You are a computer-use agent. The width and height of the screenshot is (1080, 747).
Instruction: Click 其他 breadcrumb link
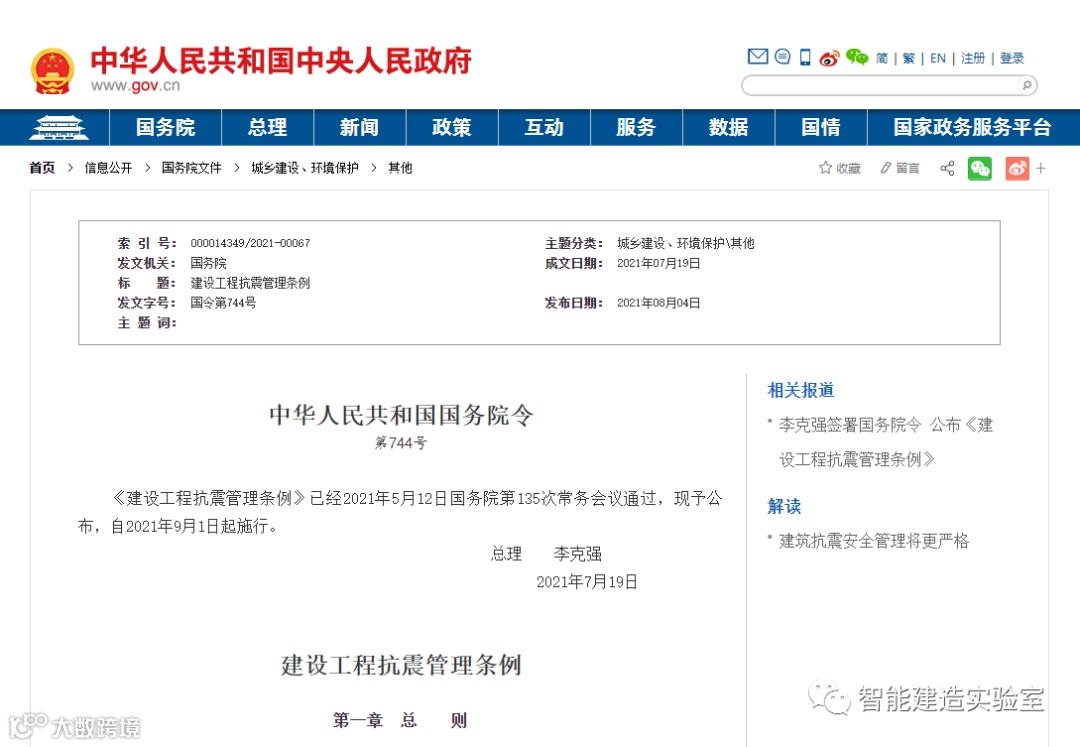pos(400,168)
